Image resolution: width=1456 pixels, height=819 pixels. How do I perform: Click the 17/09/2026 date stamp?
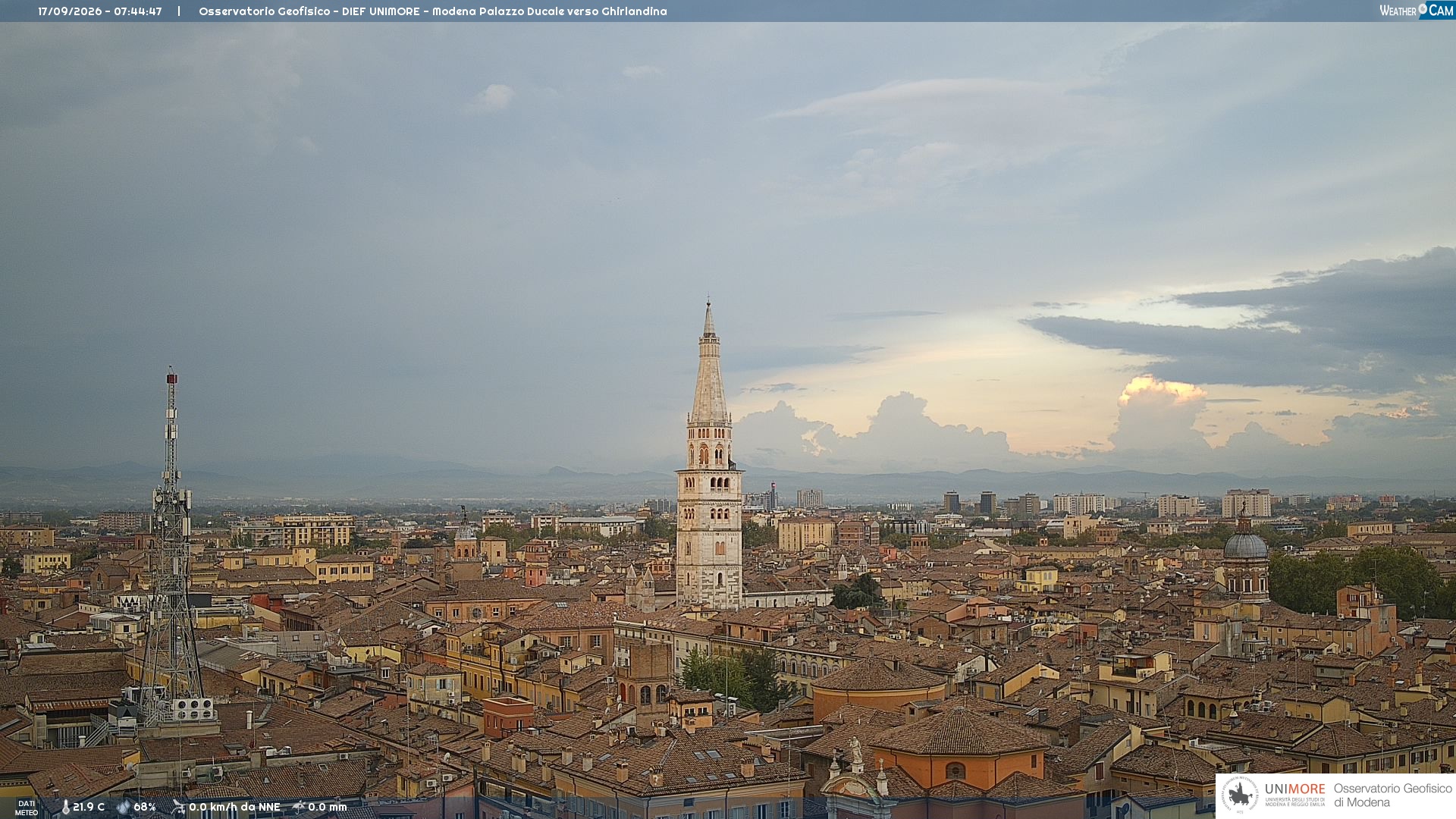click(70, 11)
